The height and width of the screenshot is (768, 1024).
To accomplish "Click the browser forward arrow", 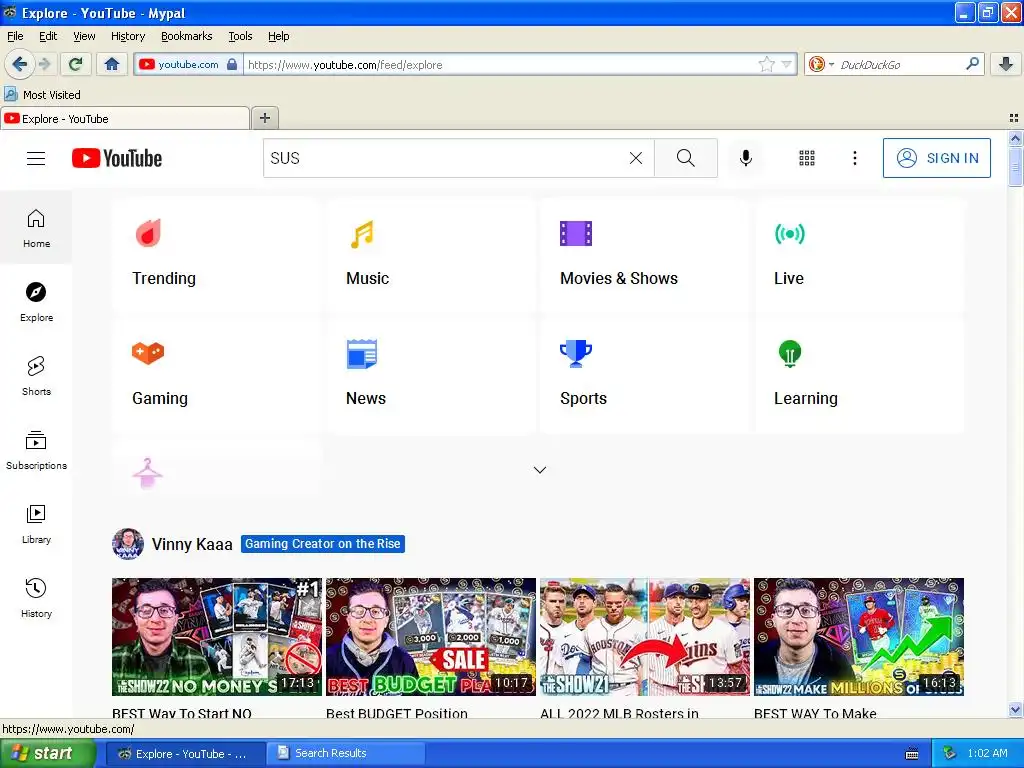I will pos(44,64).
